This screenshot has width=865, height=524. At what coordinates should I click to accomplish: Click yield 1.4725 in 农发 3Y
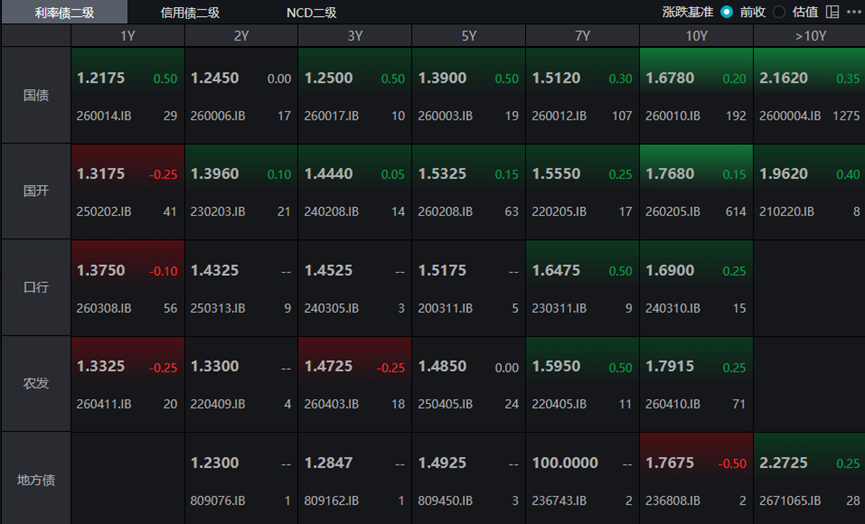328,366
